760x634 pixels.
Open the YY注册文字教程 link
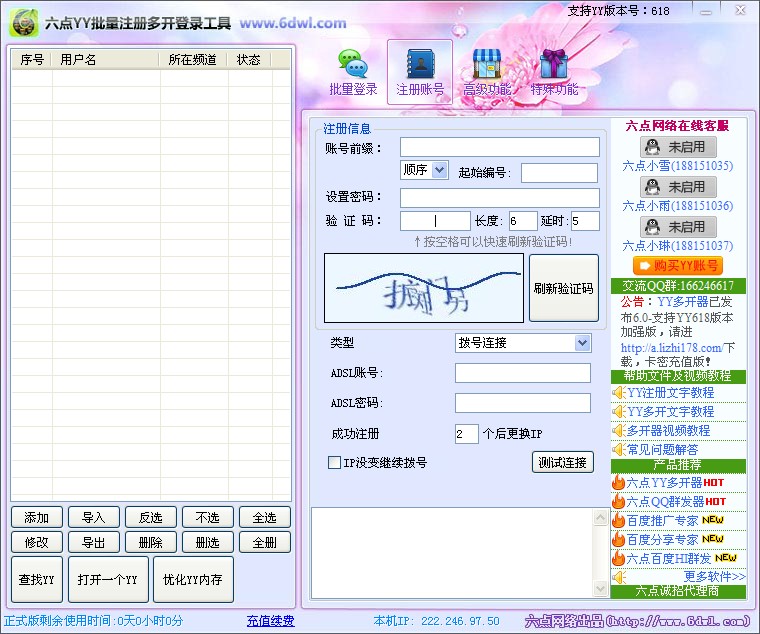671,392
